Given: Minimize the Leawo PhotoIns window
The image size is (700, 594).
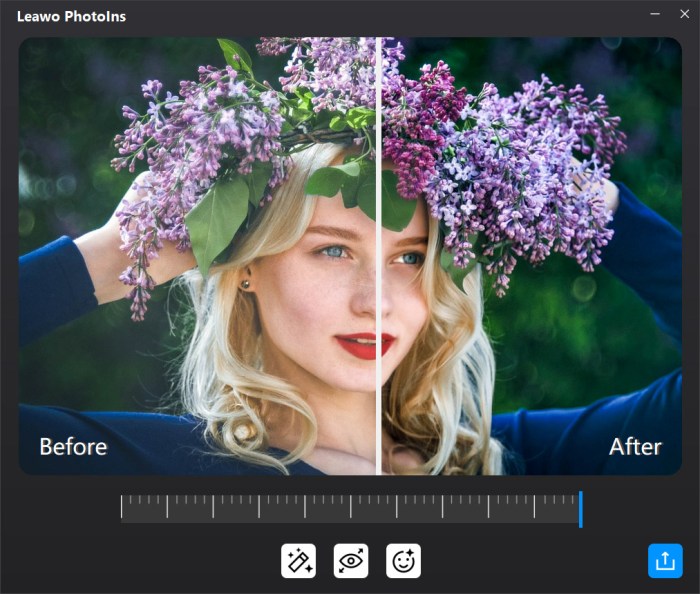Looking at the screenshot, I should (x=655, y=14).
